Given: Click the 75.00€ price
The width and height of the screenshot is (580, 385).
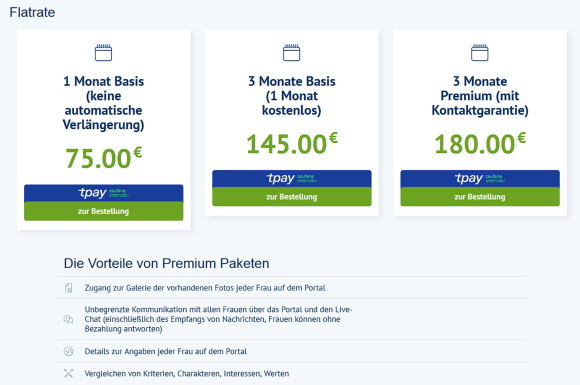Looking at the screenshot, I should [x=104, y=158].
